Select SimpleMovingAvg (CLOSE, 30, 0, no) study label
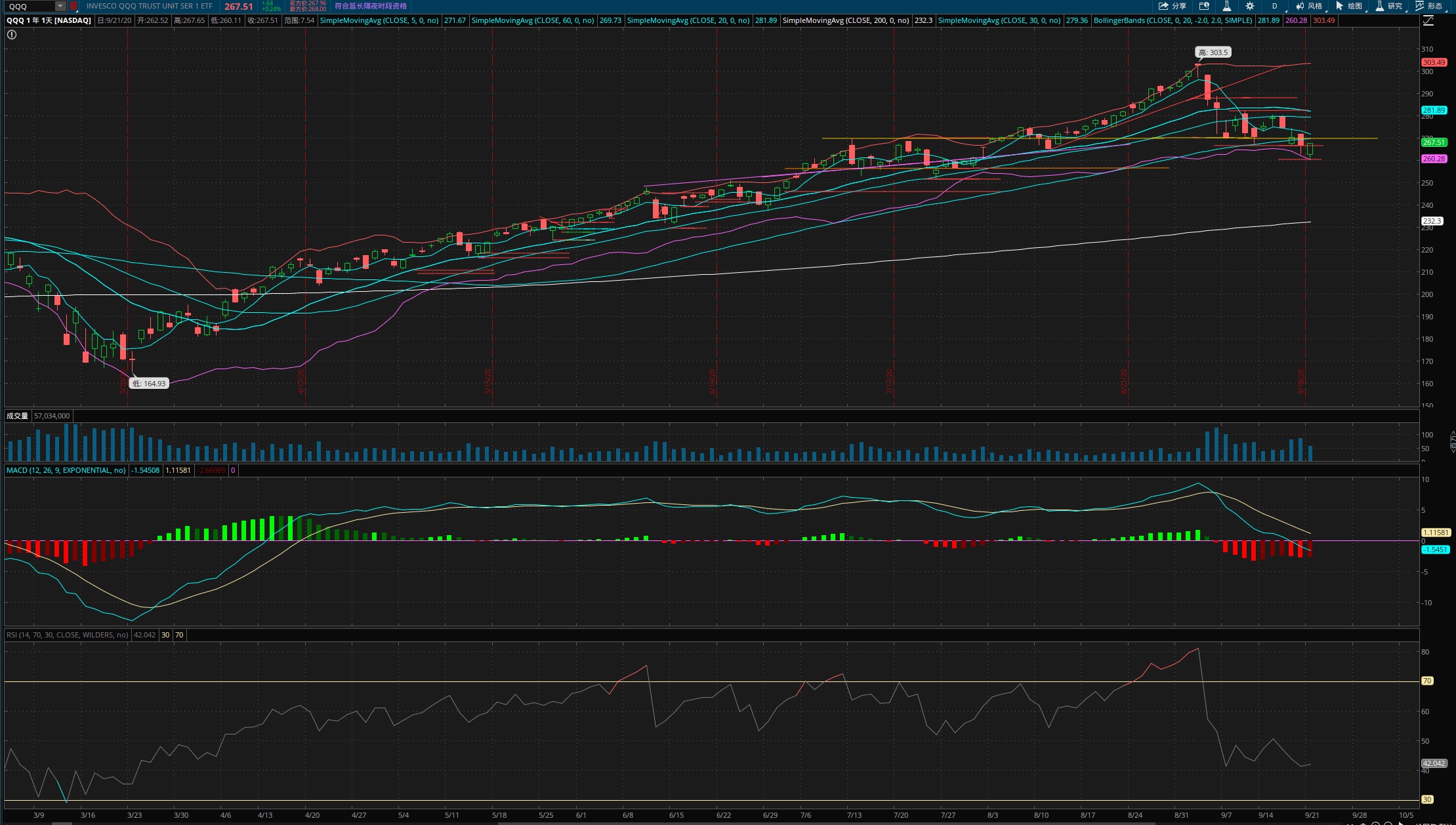 999,20
